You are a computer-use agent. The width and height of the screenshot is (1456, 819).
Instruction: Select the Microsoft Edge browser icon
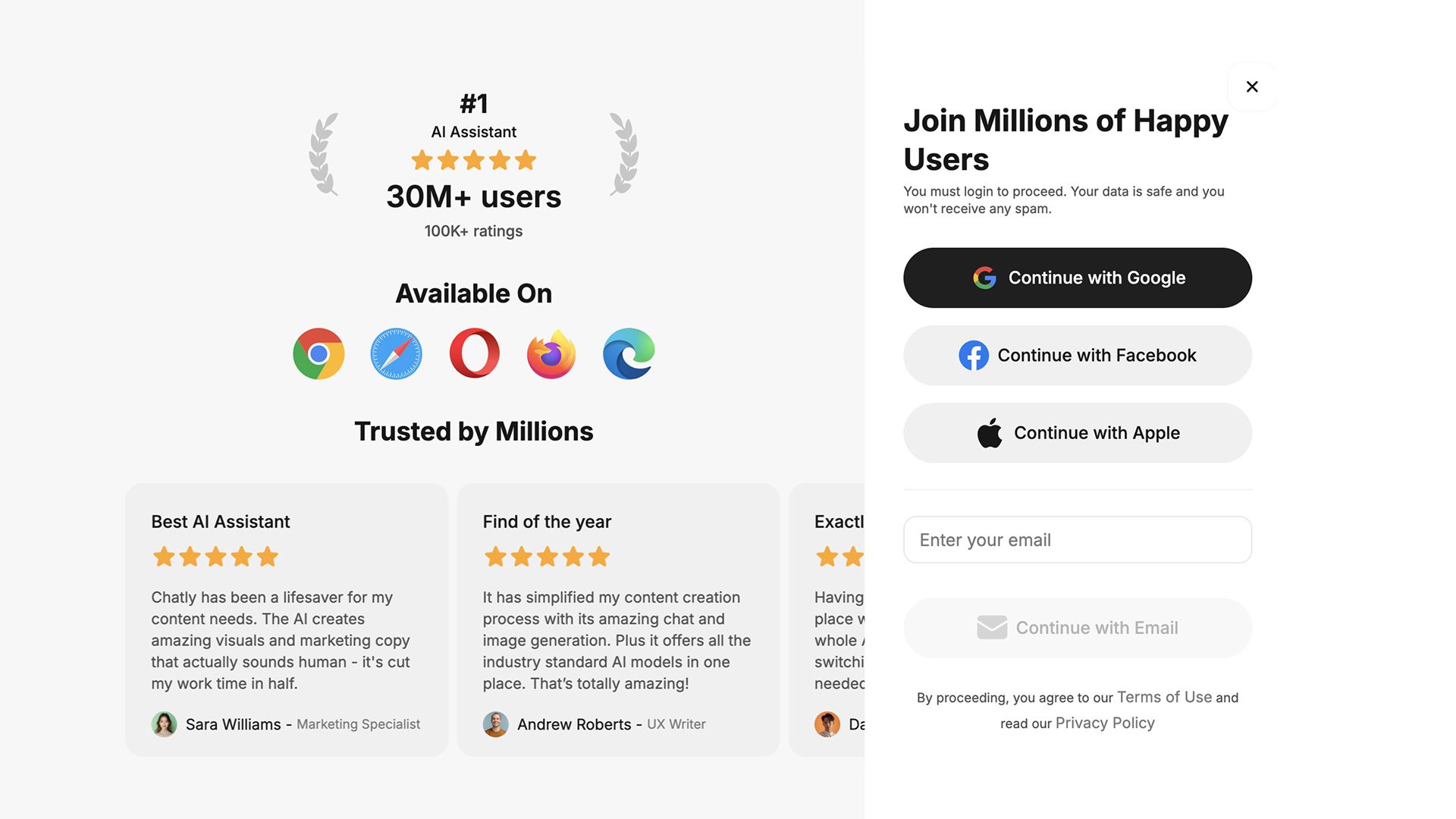coord(629,354)
